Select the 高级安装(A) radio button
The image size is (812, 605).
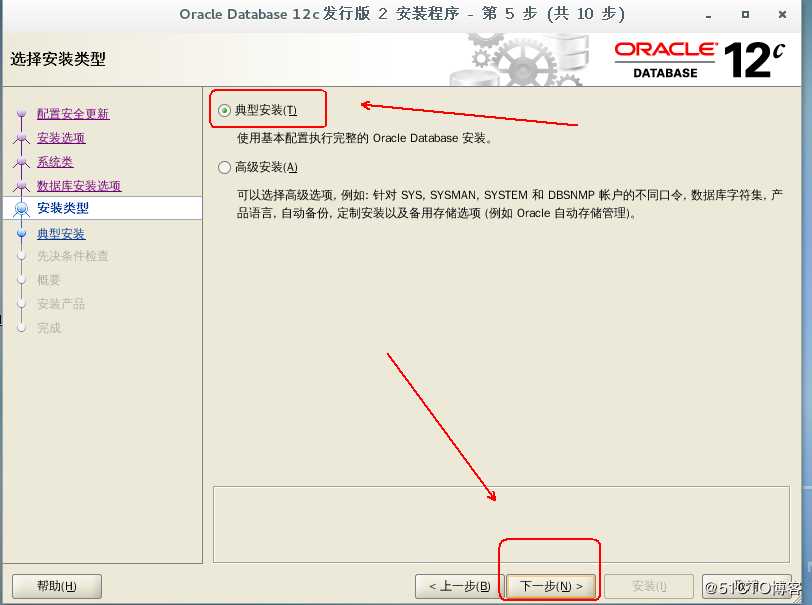[x=224, y=167]
